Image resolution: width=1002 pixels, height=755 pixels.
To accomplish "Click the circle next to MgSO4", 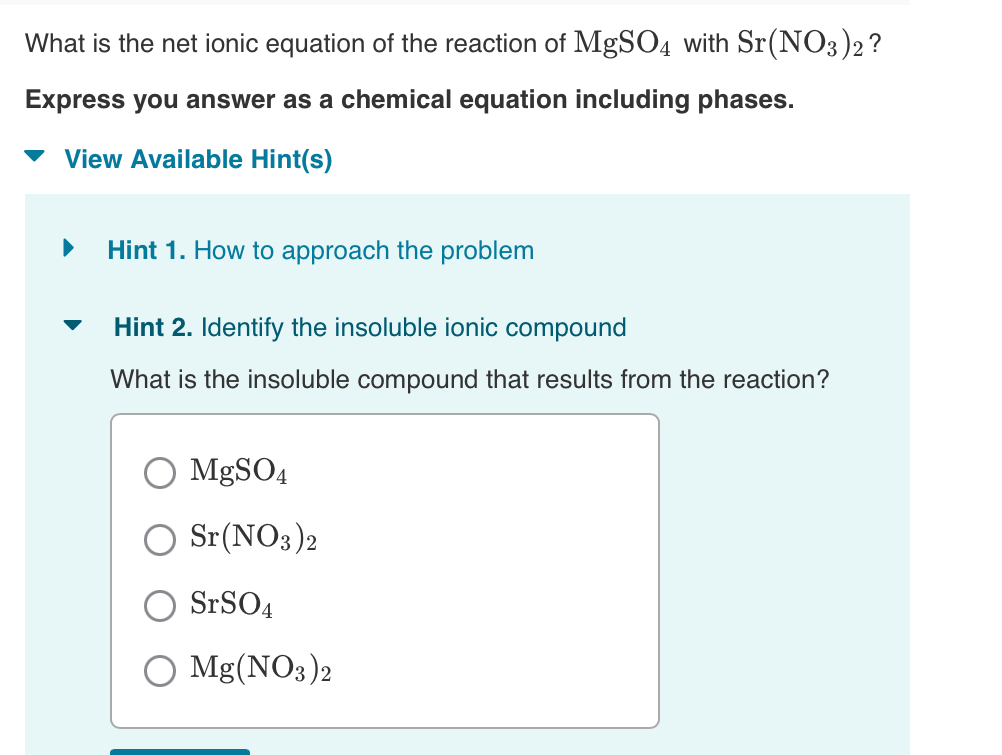I will coord(159,472).
